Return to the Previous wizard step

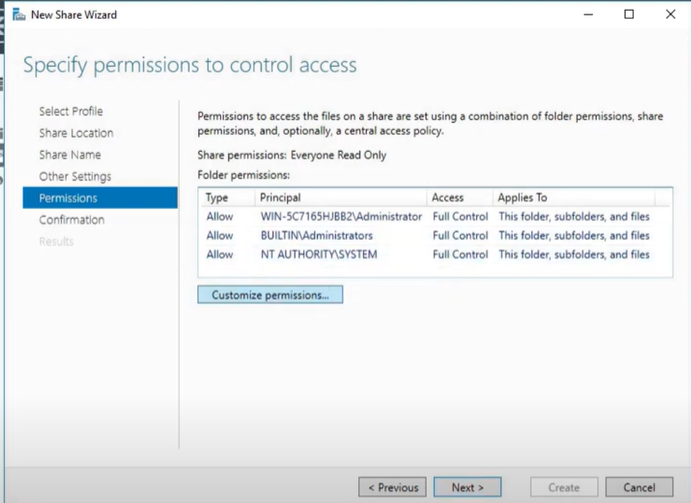(x=393, y=487)
